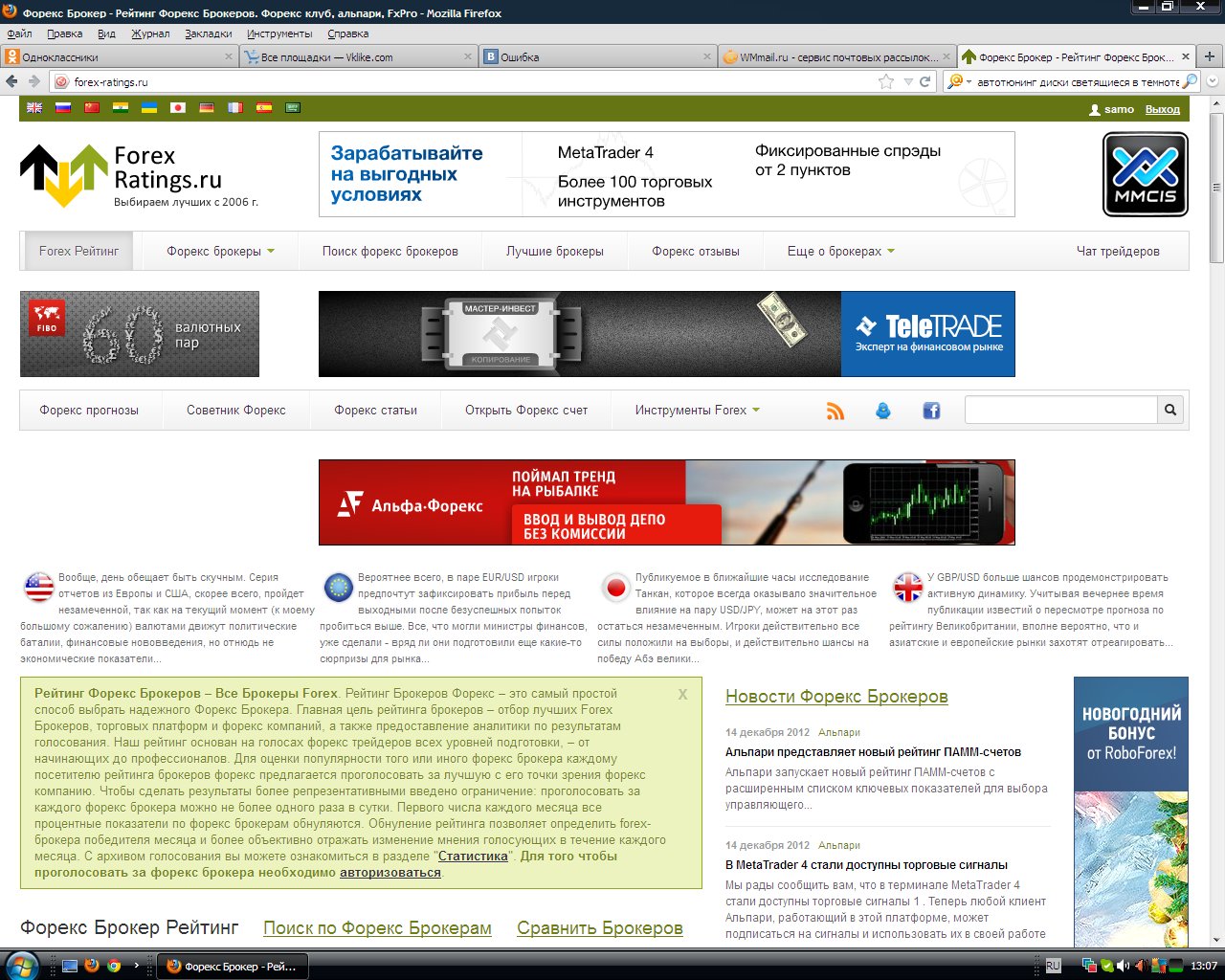Open Windows Start orb
The height and width of the screenshot is (980, 1225).
[21, 965]
